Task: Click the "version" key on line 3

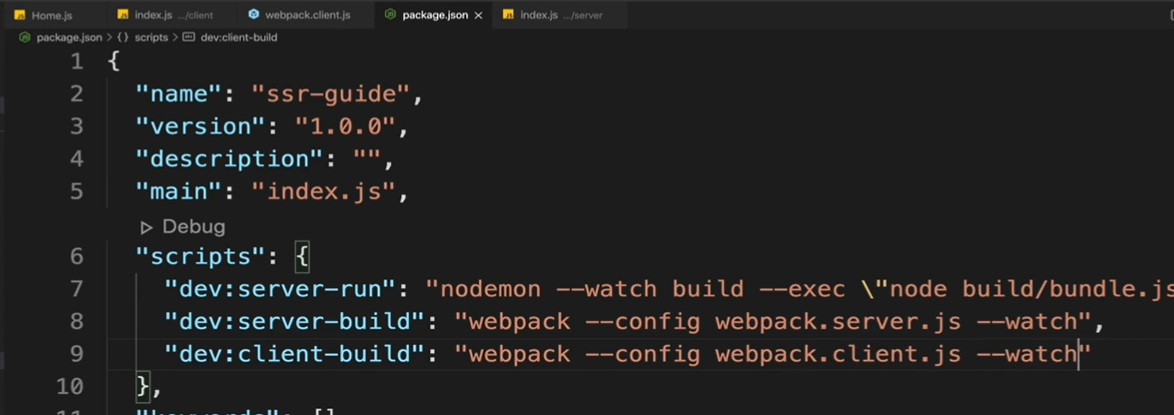Action: 199,127
